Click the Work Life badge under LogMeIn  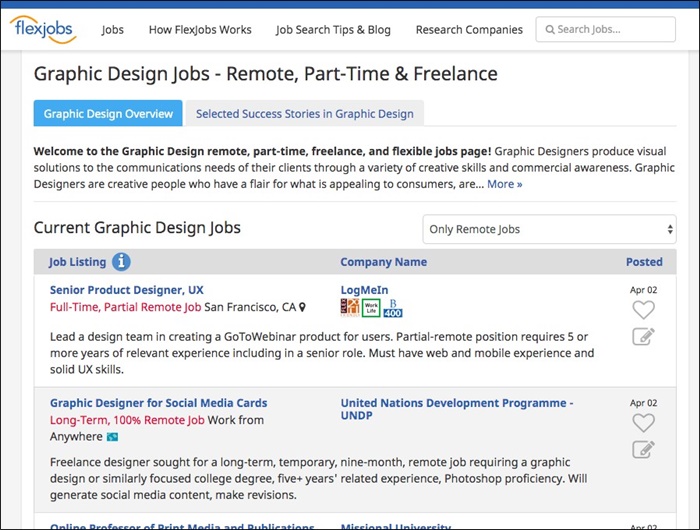(x=371, y=308)
